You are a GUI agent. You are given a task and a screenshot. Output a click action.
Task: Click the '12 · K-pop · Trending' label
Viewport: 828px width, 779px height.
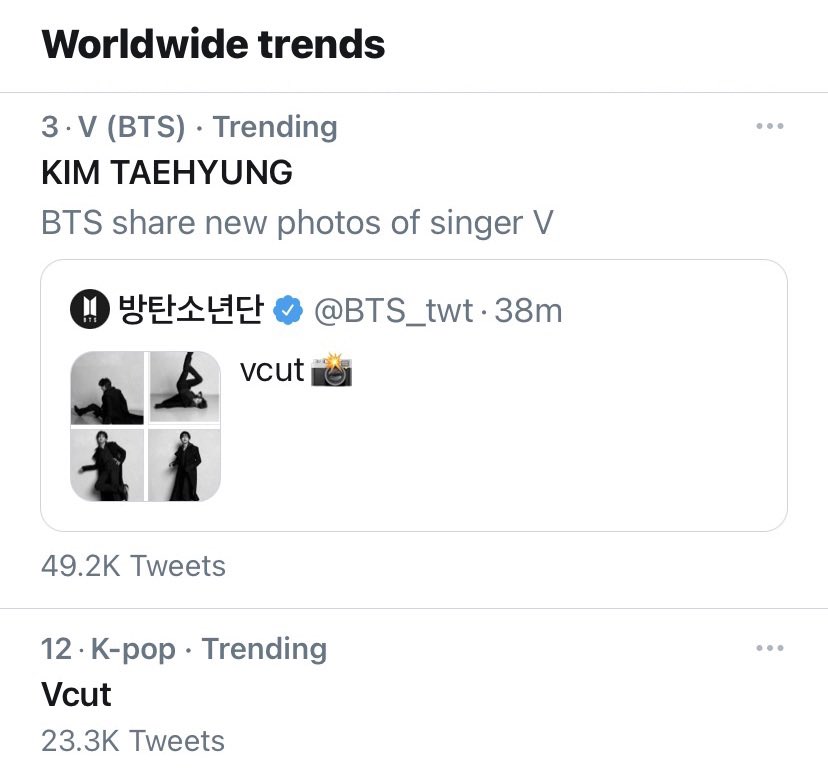pos(184,649)
